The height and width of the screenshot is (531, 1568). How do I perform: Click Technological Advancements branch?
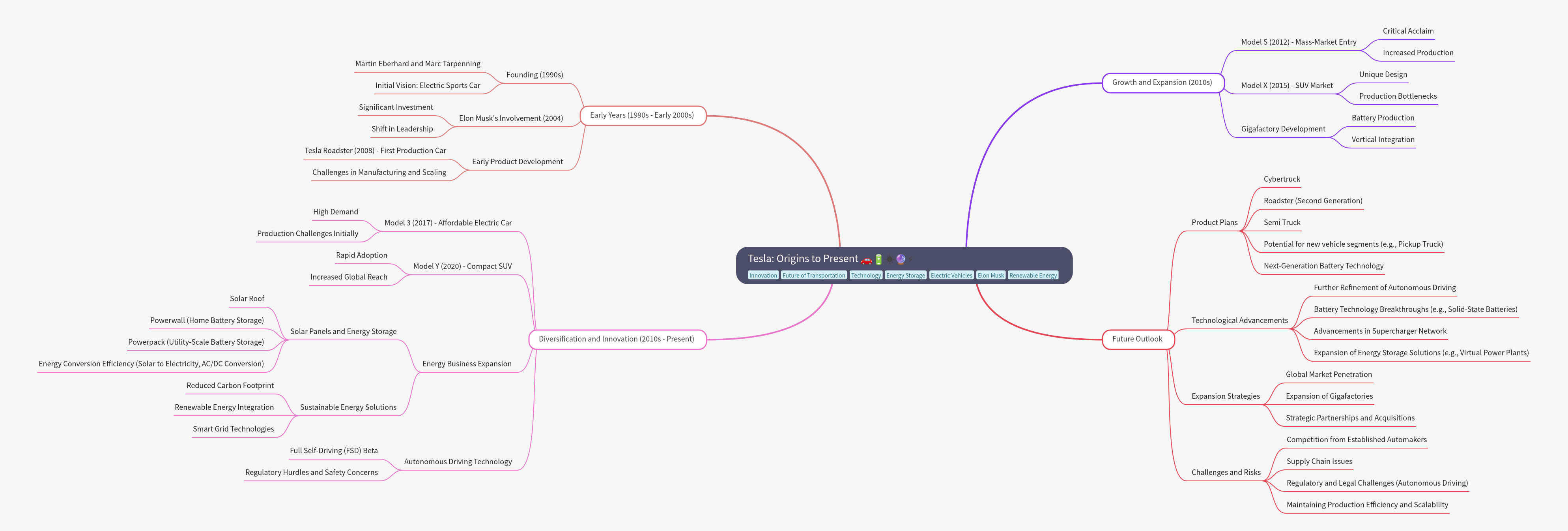(1239, 320)
